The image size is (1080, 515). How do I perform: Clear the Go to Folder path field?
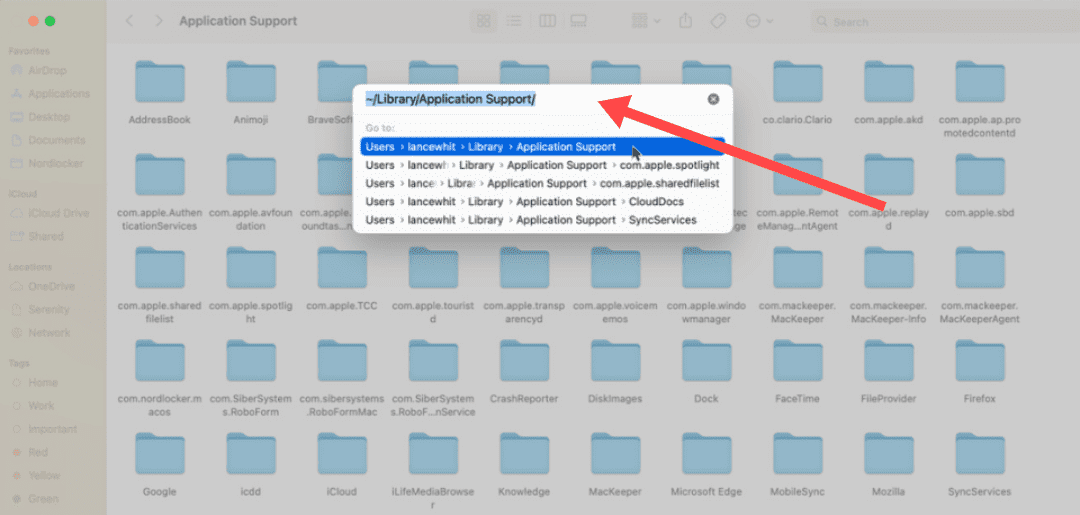point(713,99)
